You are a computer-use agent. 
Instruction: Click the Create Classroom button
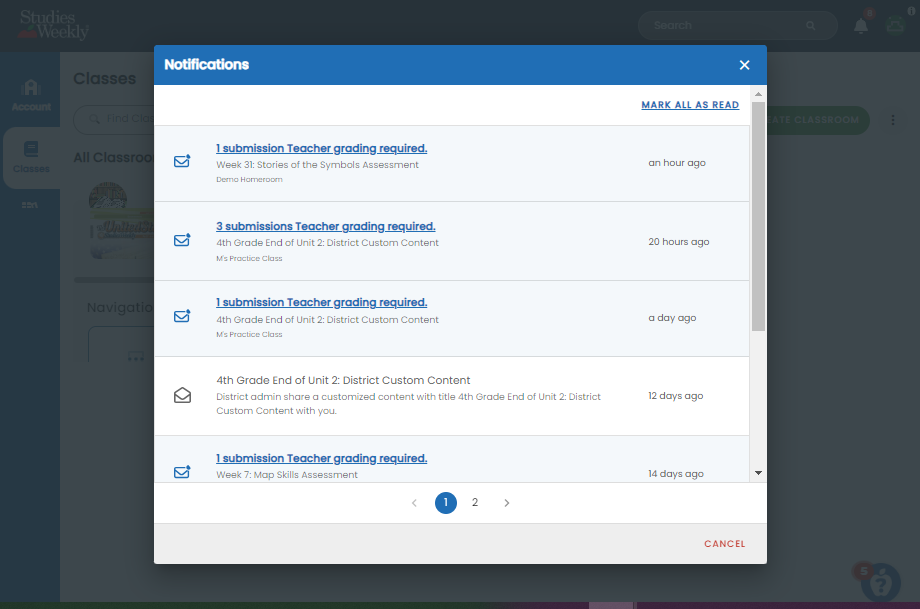click(x=817, y=120)
